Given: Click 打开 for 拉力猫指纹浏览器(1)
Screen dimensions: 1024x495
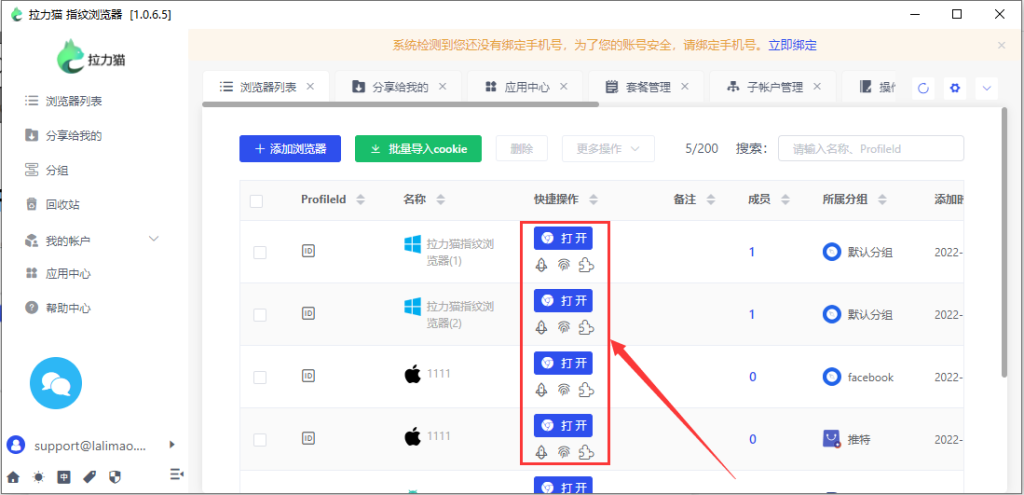Looking at the screenshot, I should pyautogui.click(x=563, y=238).
